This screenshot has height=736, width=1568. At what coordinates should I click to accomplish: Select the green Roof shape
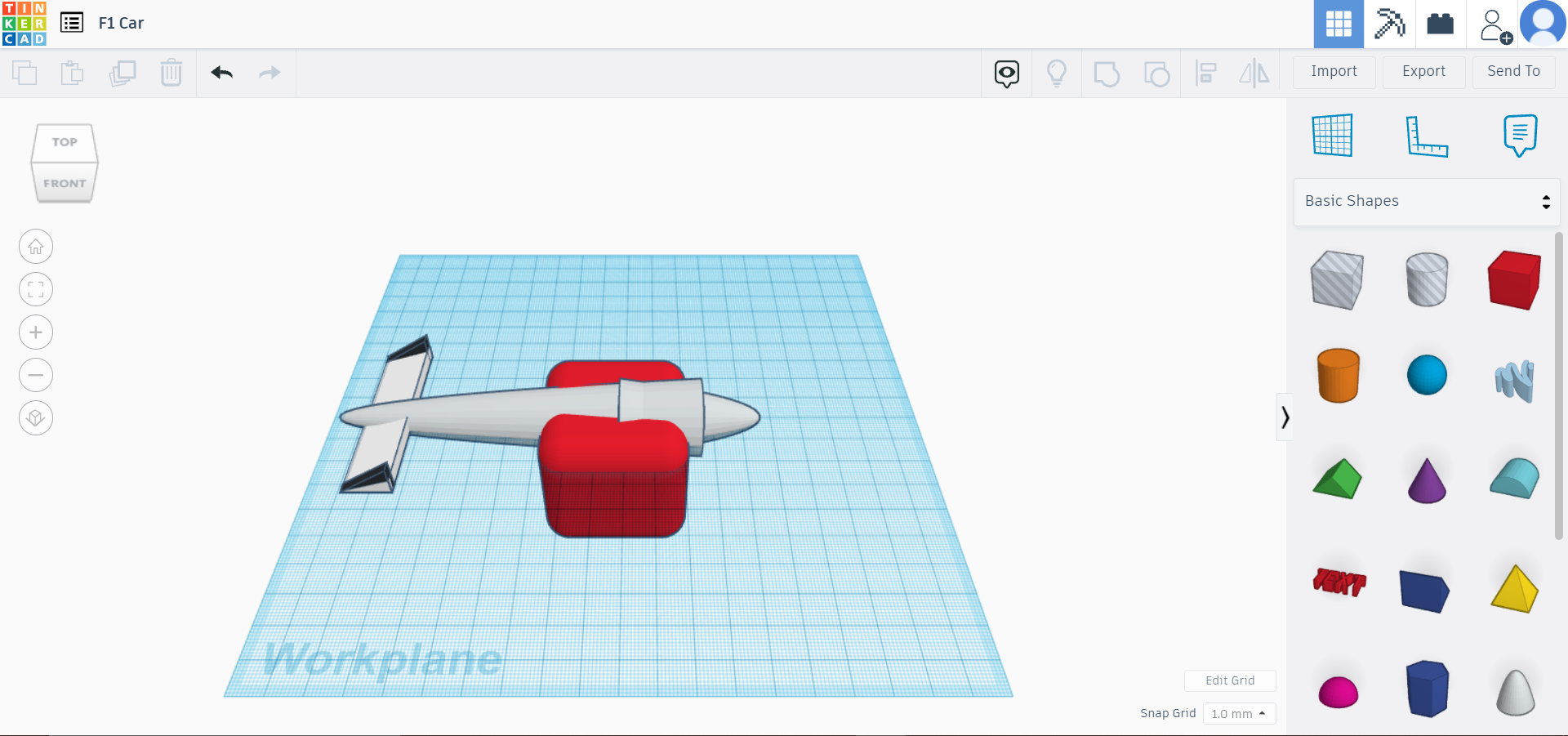click(1338, 479)
